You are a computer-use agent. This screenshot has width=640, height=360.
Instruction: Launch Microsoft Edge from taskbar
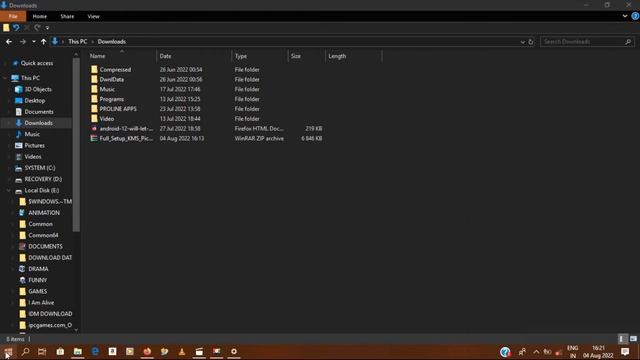click(x=95, y=351)
